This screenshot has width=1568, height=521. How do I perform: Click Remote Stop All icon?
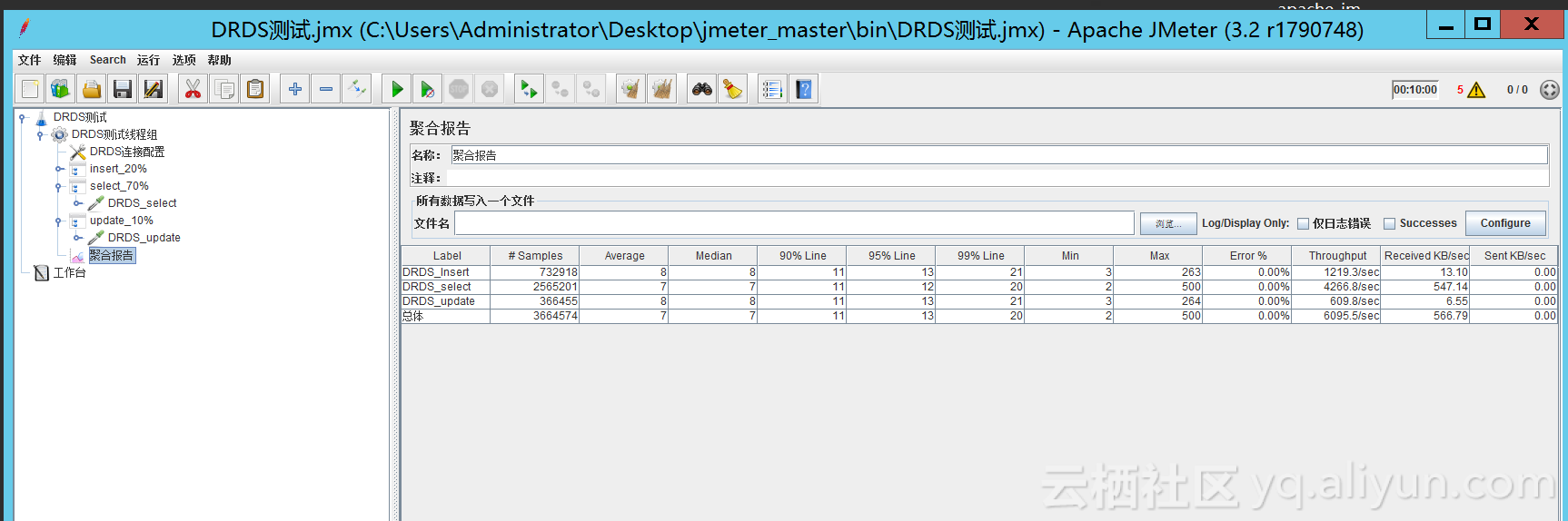[x=561, y=89]
